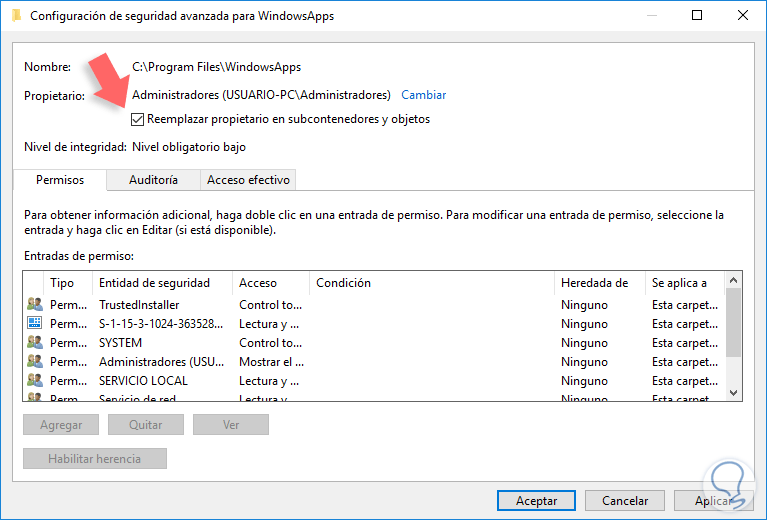This screenshot has width=767, height=520.
Task: Click the owner name Administradores (USUARIO-PC\Administradores)
Action: tap(261, 95)
